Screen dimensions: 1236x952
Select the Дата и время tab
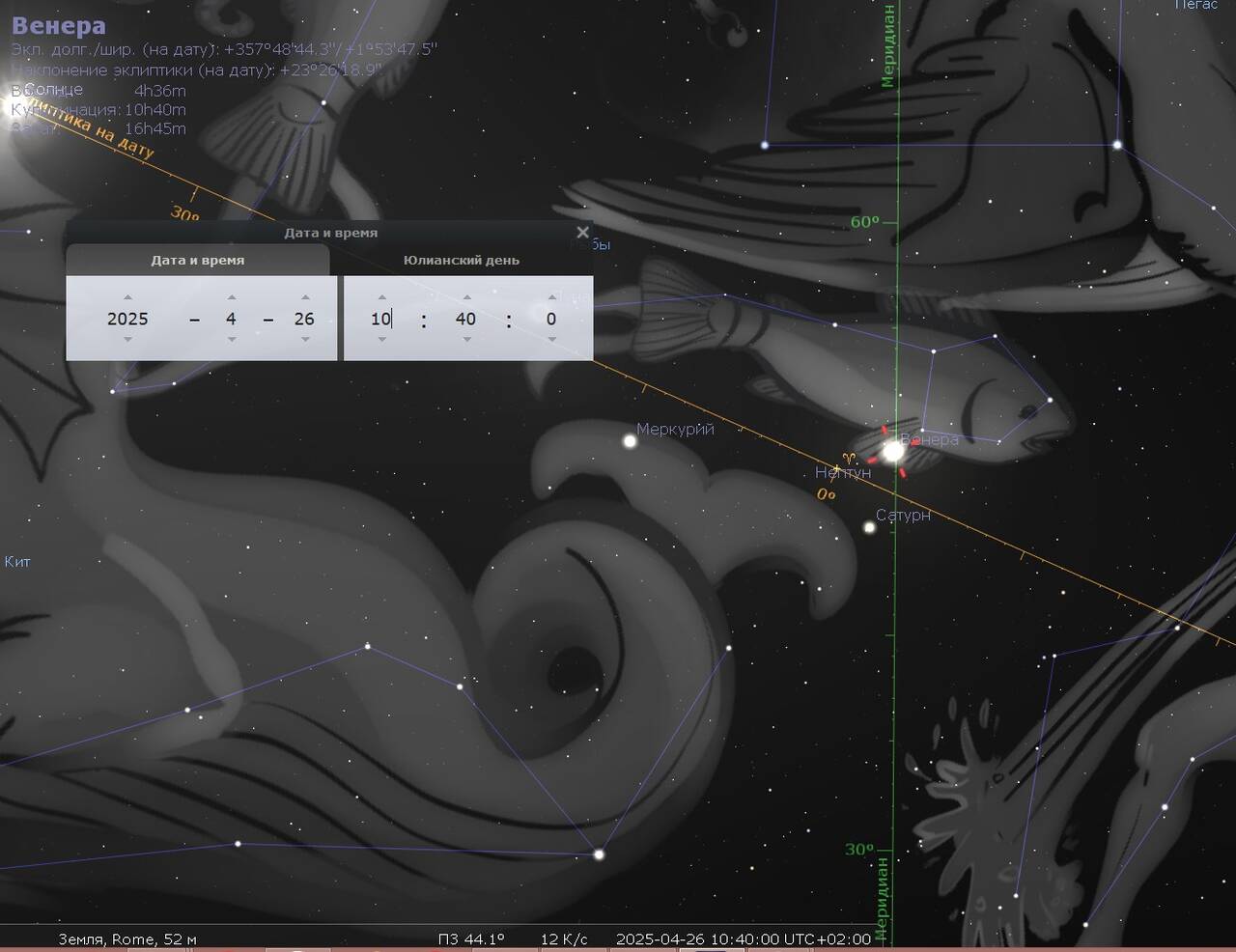[198, 260]
